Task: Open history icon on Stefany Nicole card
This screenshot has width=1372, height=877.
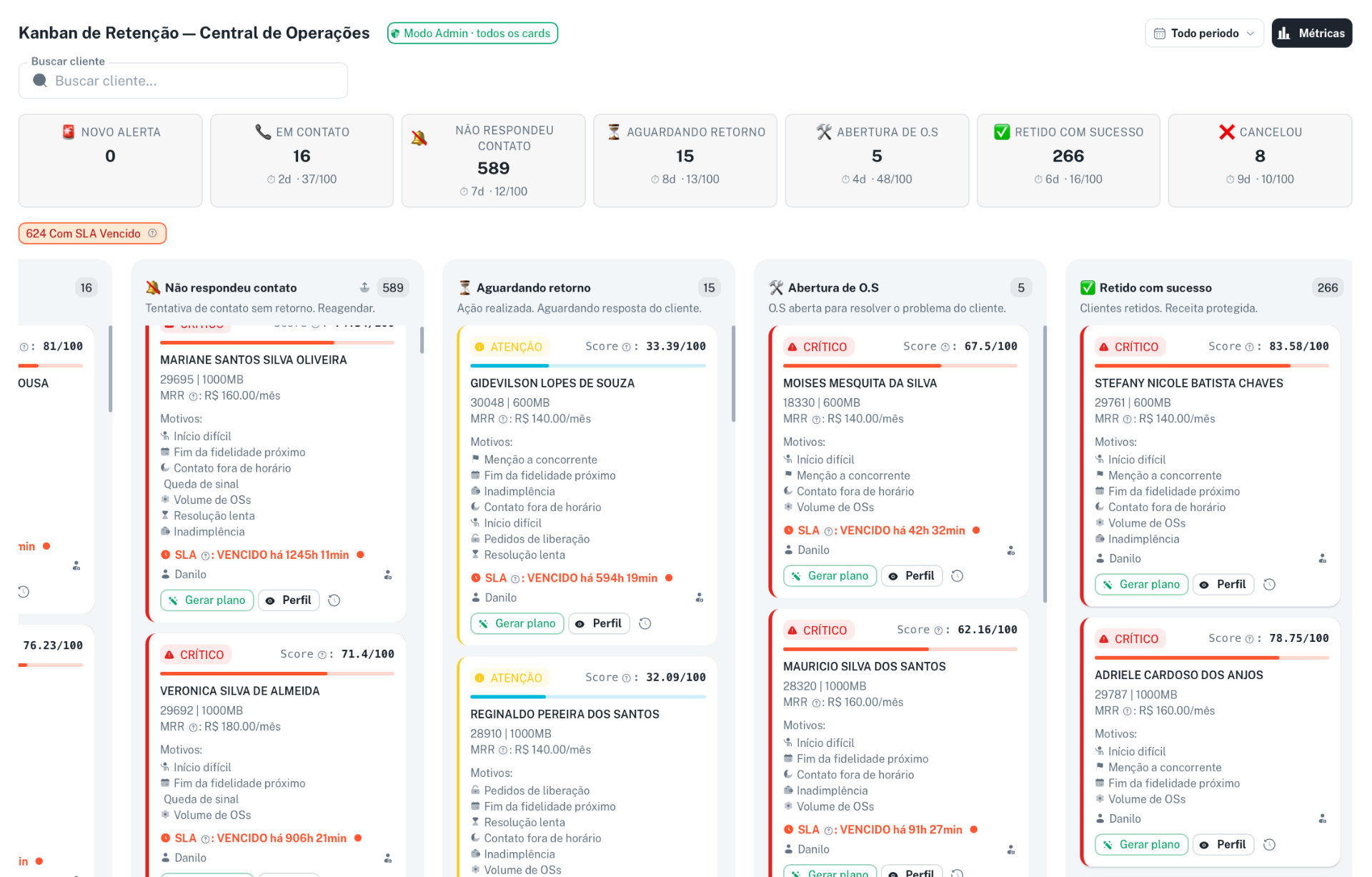Action: (1269, 585)
